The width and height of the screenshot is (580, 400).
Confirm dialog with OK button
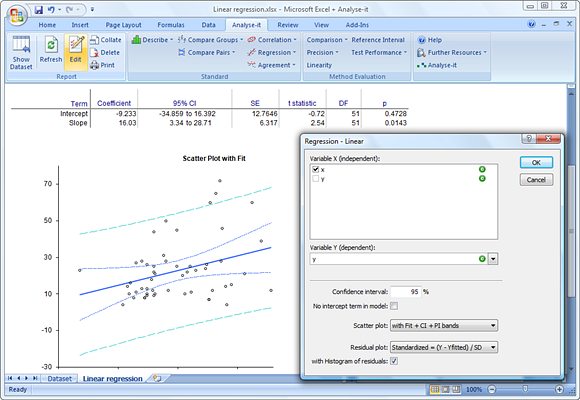536,162
